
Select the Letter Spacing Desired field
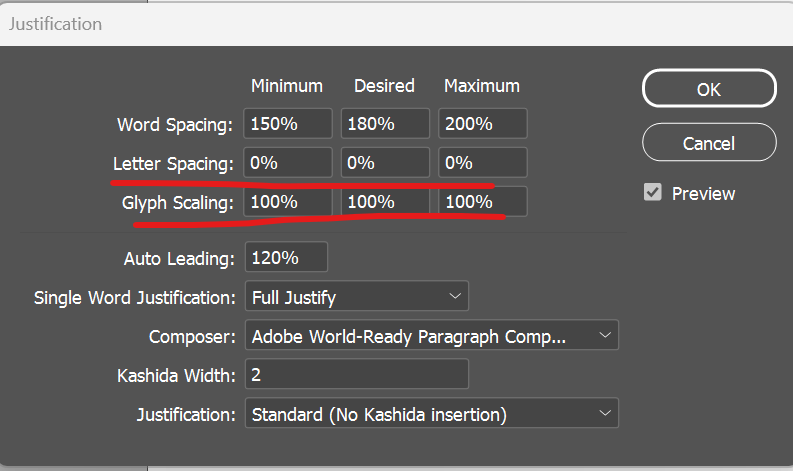(385, 163)
